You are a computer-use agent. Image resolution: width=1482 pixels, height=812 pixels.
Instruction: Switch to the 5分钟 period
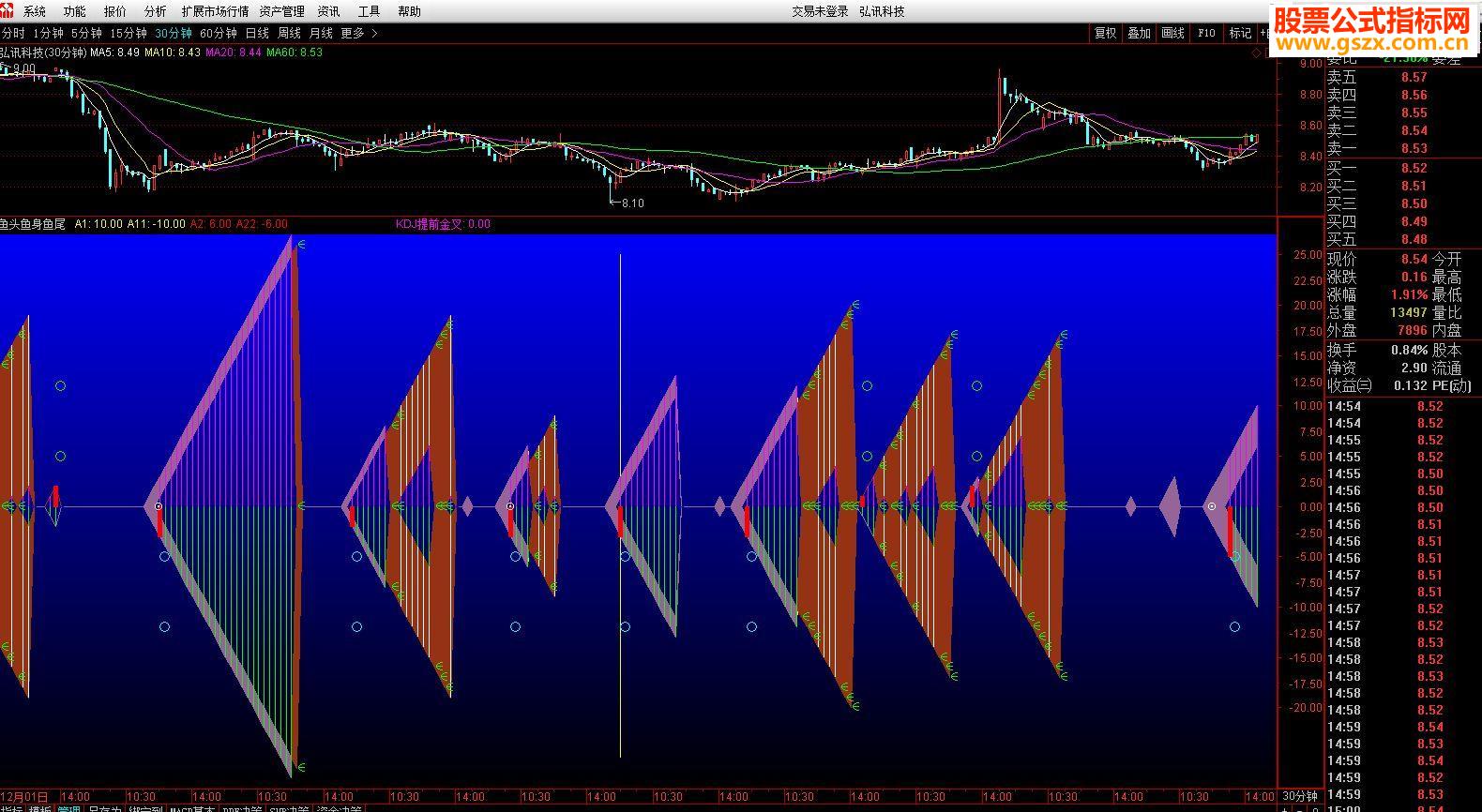(x=86, y=33)
